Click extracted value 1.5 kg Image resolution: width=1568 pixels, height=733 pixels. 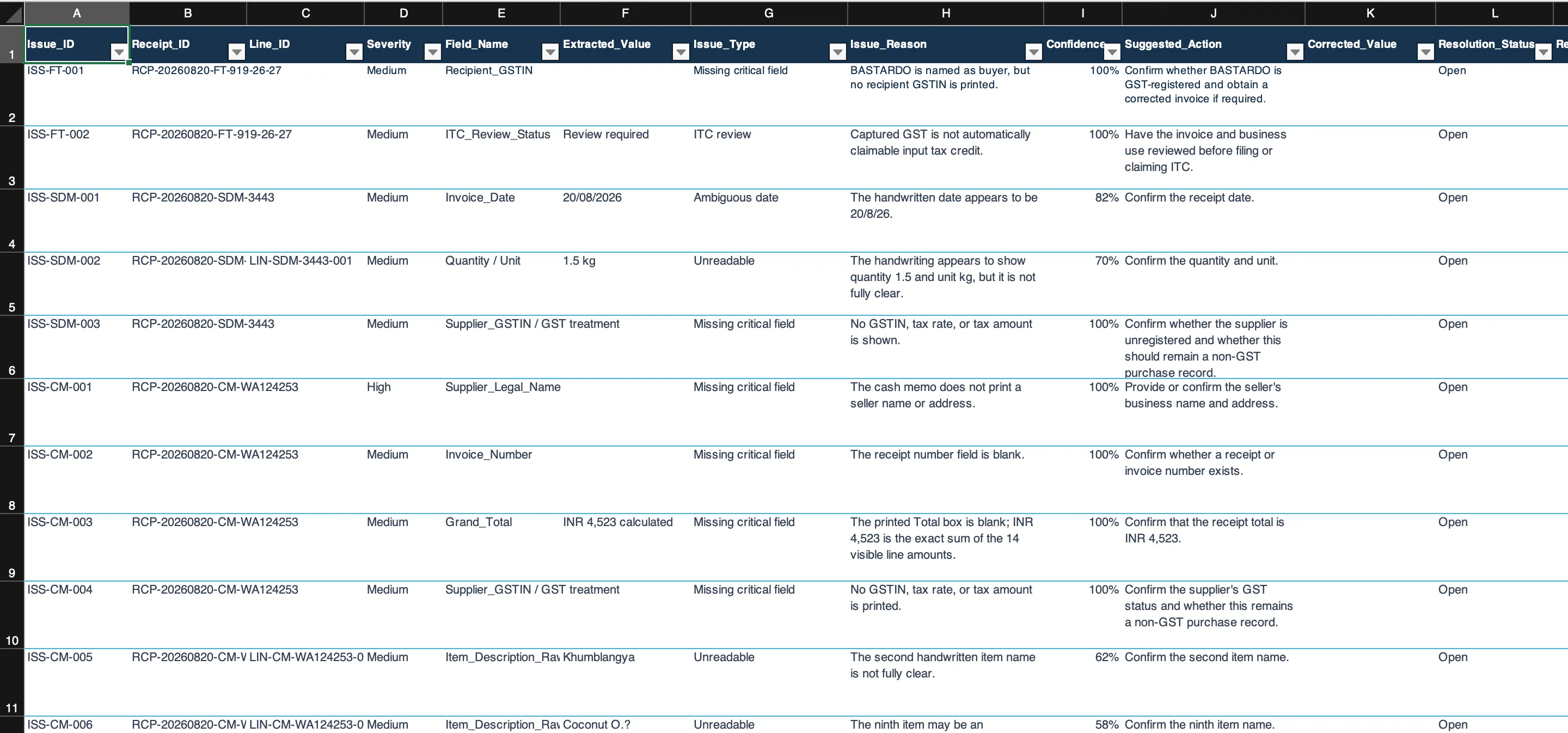(x=626, y=284)
